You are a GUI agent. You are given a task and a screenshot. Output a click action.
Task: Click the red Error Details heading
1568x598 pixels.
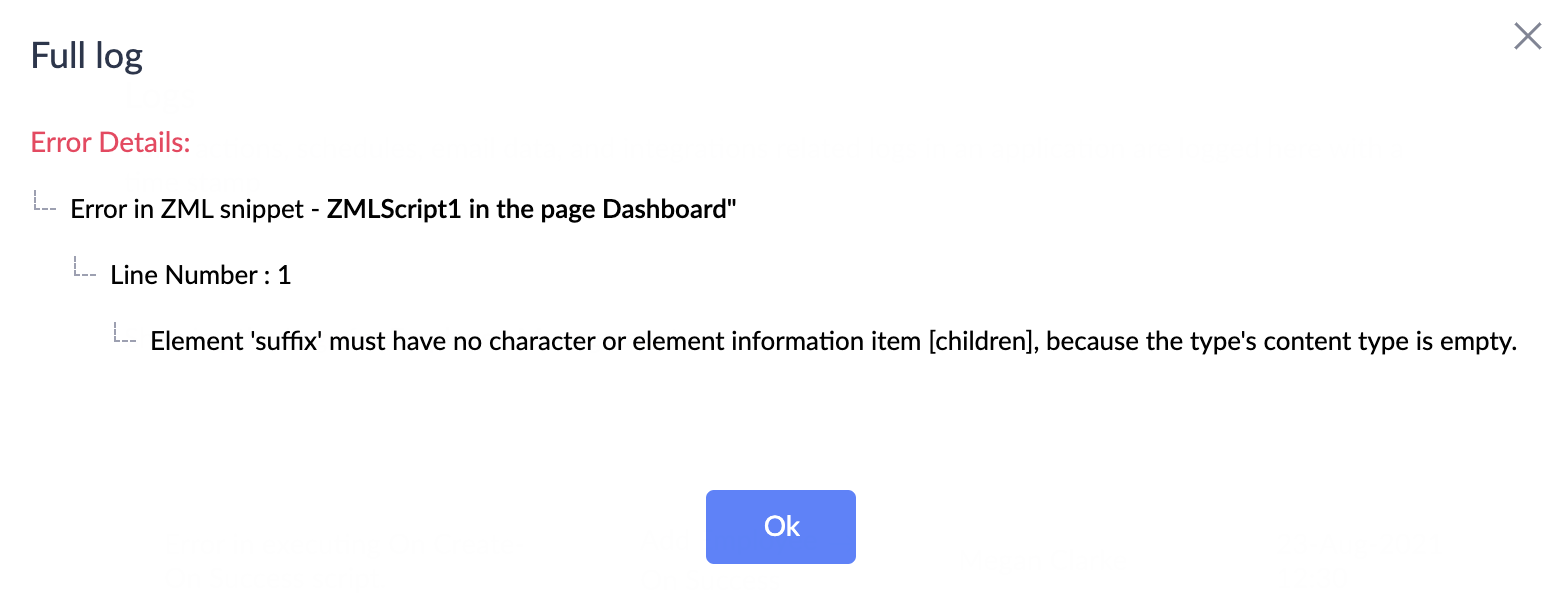tap(111, 142)
